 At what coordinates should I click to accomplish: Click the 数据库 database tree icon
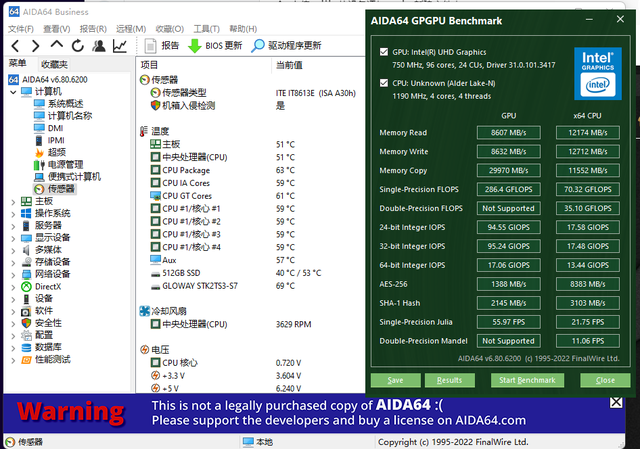[x=26, y=347]
